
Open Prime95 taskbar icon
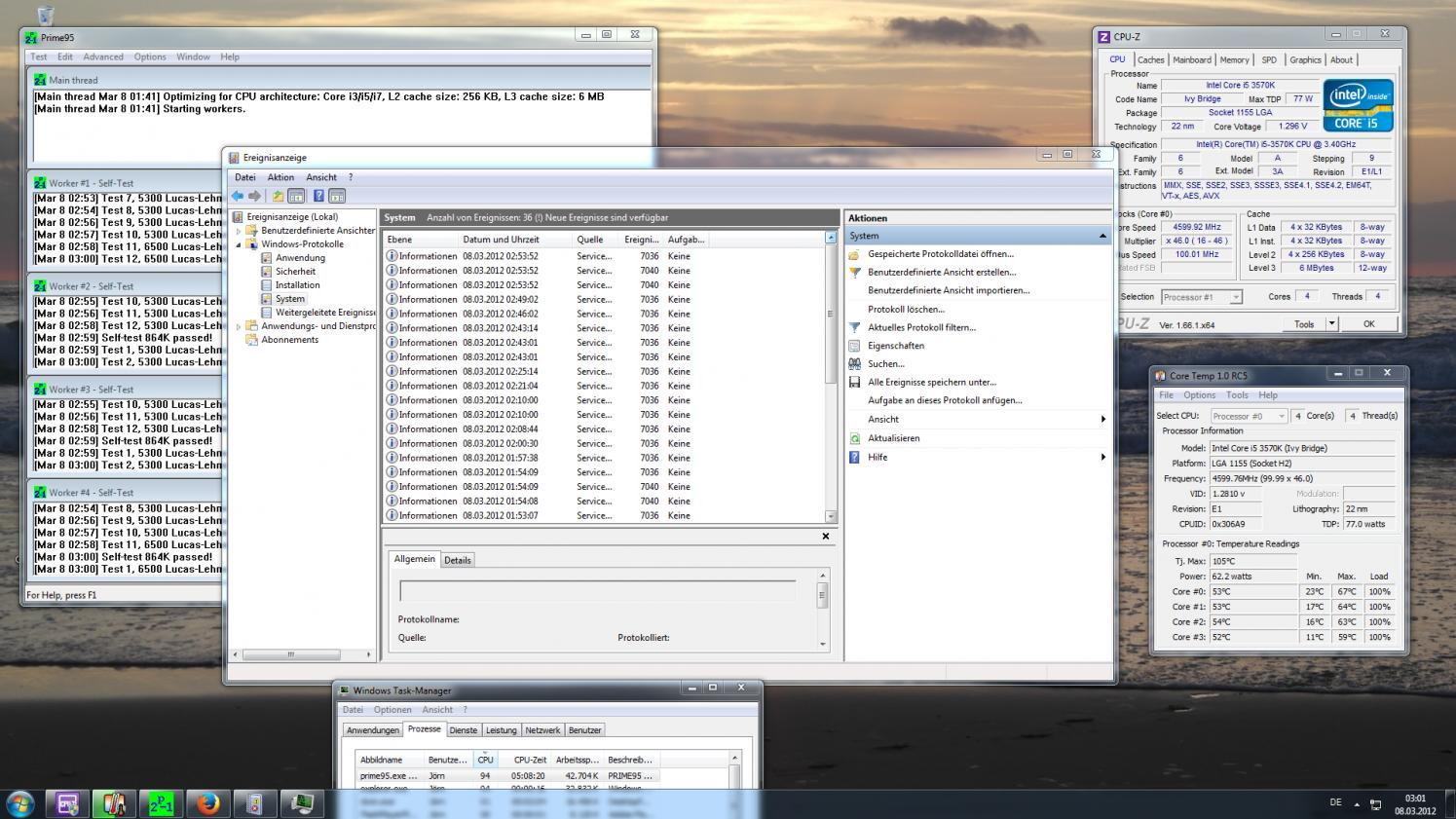coord(161,803)
